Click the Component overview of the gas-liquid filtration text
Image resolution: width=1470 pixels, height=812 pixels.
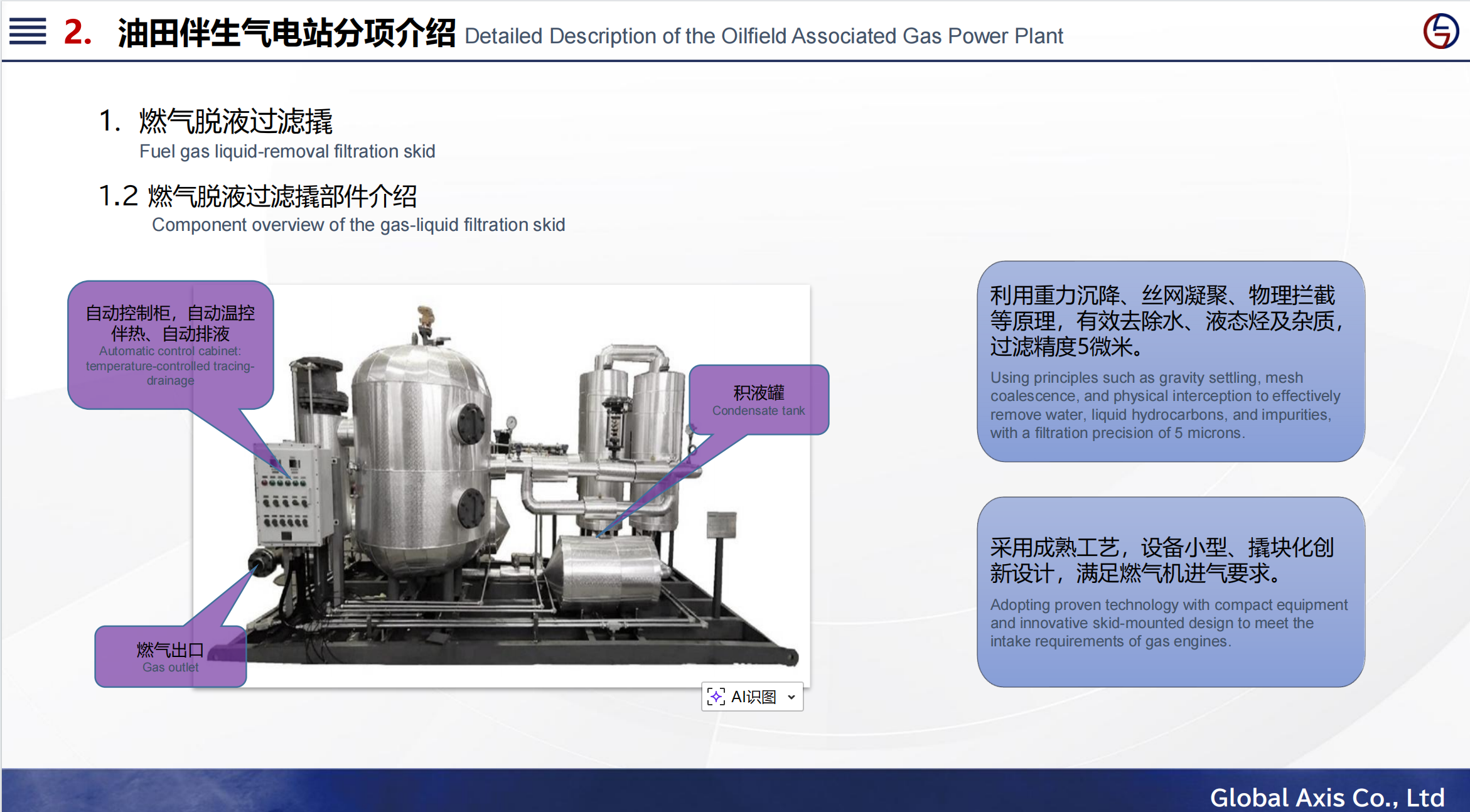358,225
